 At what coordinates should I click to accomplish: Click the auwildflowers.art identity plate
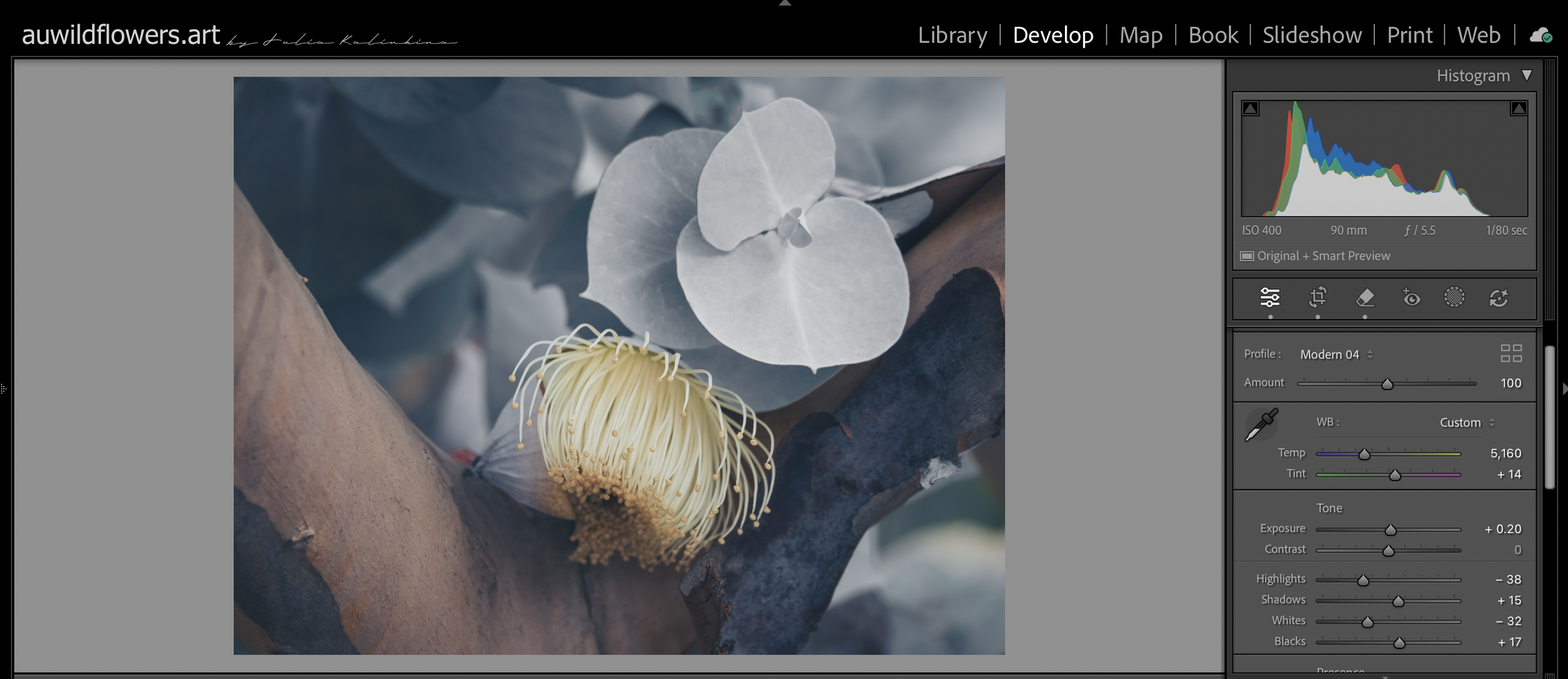(x=120, y=35)
